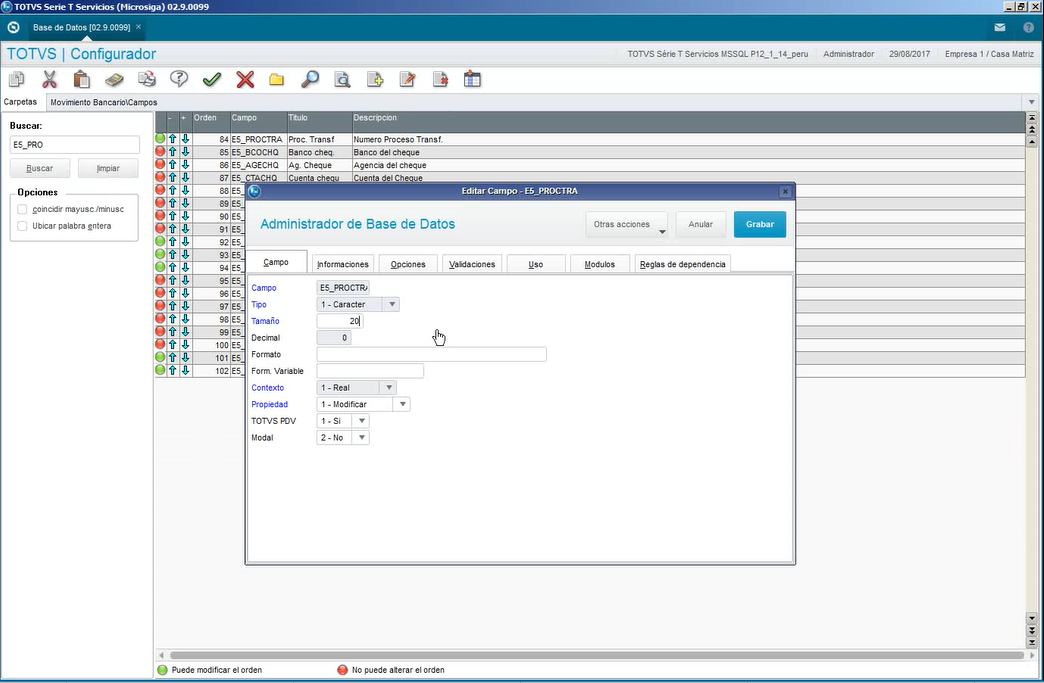Click the document preview search icon
Screen dimensions: 1044x683
(x=342, y=80)
